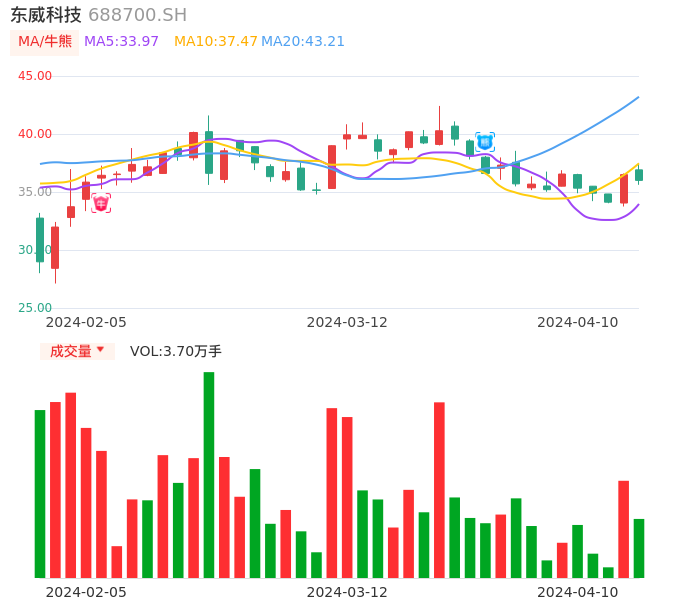Click the MA5:33.97 purple legend label

point(121,42)
